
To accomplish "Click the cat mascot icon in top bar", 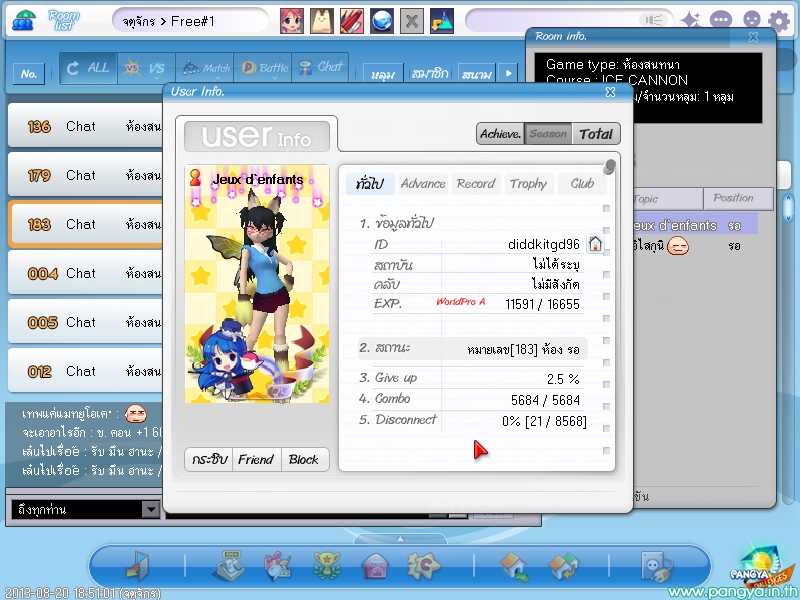I will pos(322,21).
